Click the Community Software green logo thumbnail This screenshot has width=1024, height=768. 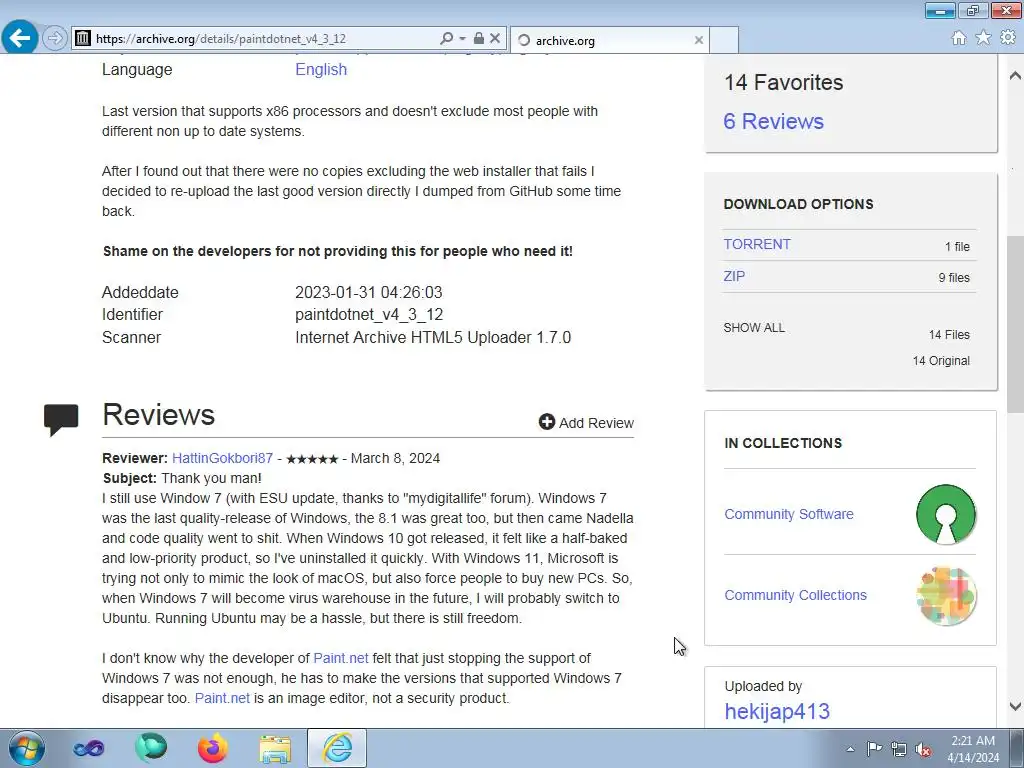[x=946, y=515]
